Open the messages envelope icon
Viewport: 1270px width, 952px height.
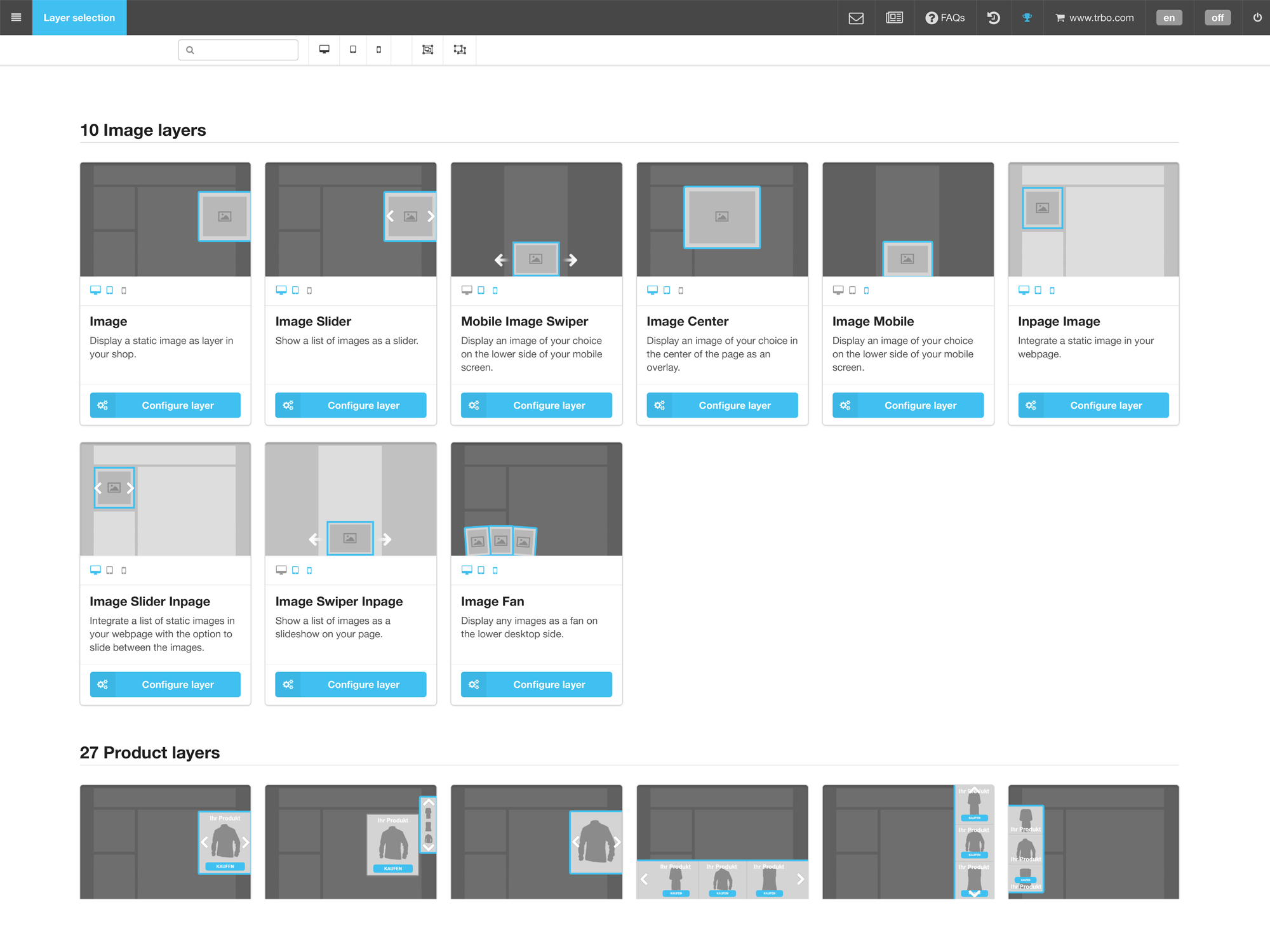(856, 17)
